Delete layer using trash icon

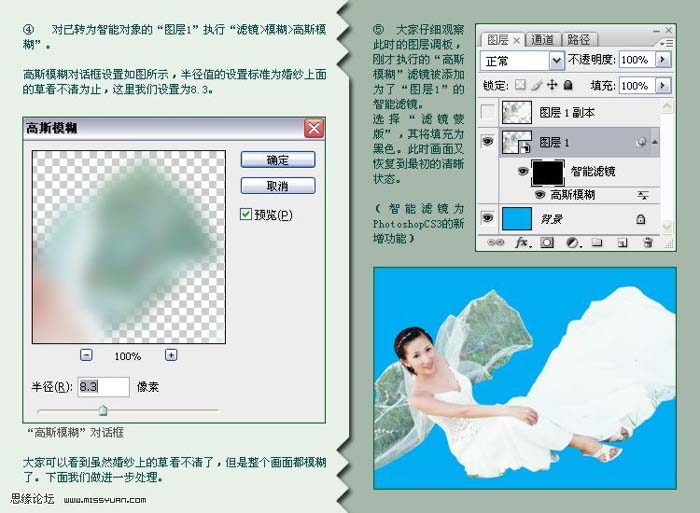647,242
